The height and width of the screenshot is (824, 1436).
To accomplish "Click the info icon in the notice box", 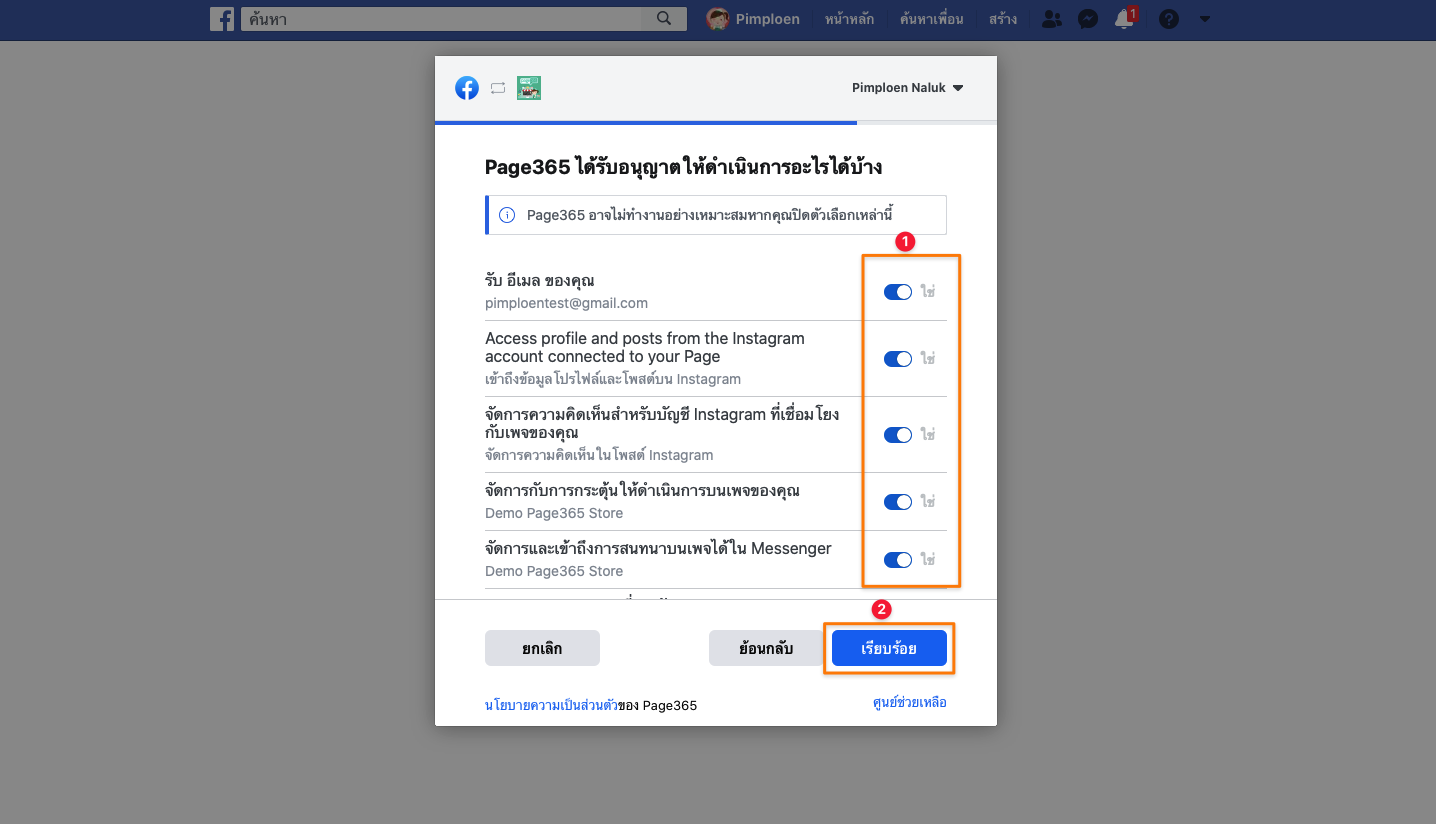I will click(507, 215).
